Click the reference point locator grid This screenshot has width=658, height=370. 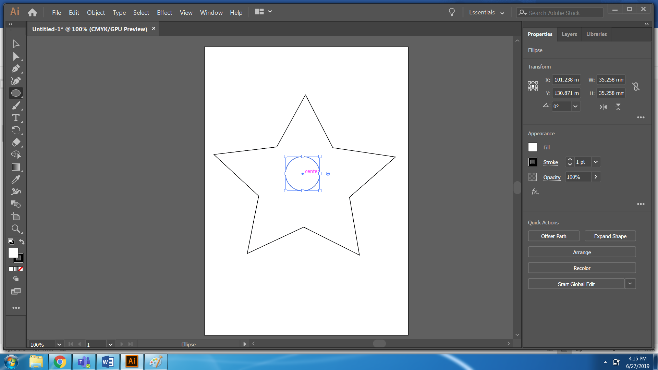(533, 86)
